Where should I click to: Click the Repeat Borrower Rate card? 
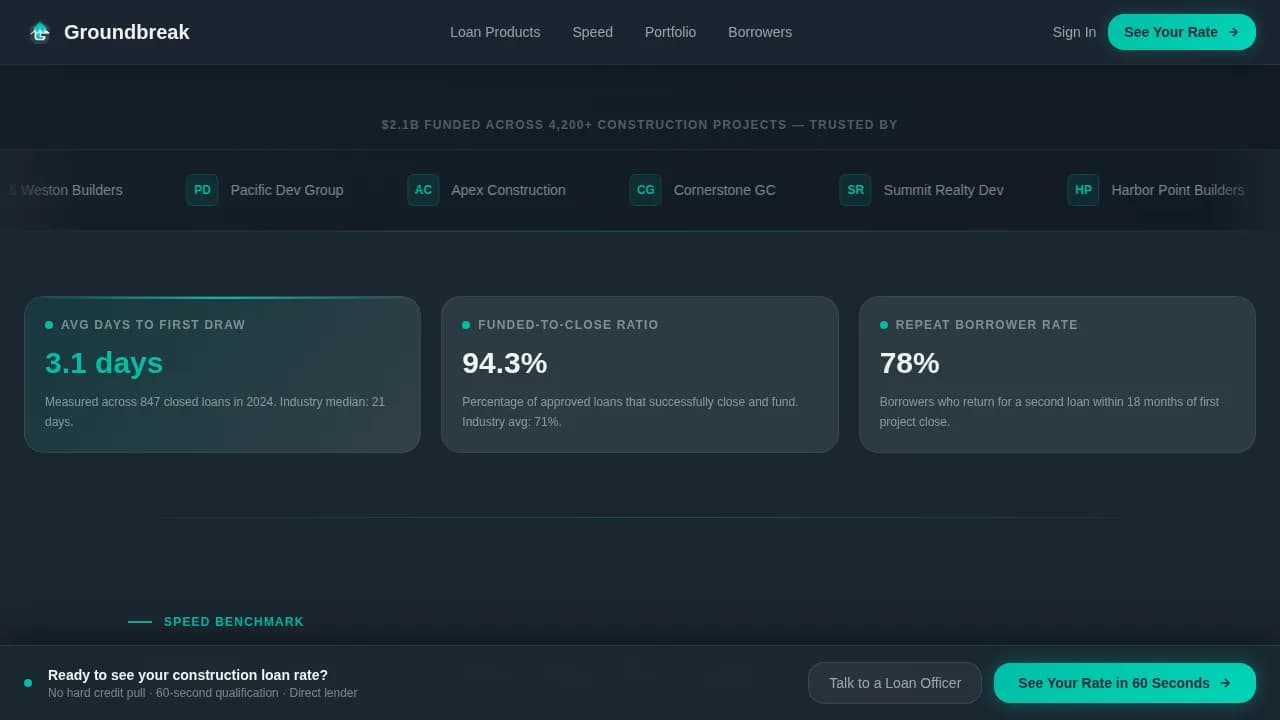click(x=1057, y=374)
